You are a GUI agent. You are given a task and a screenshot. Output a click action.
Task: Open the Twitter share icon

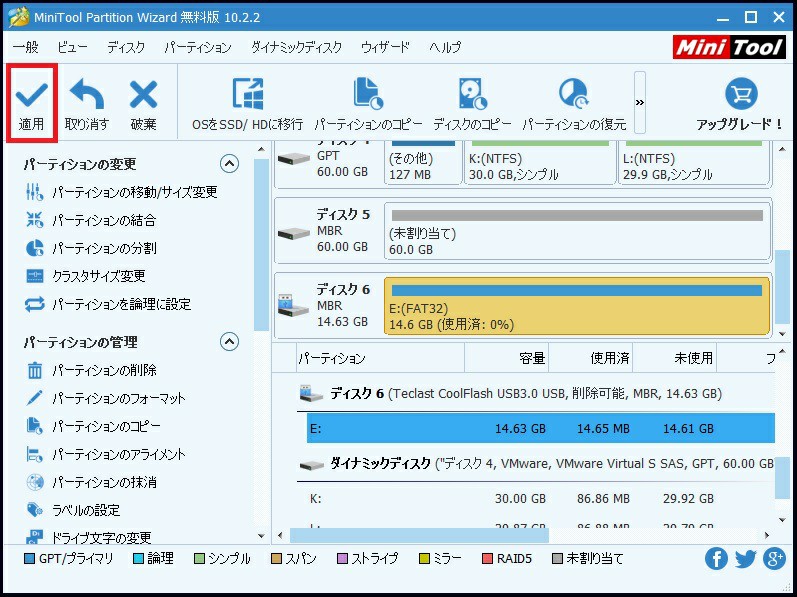tap(745, 559)
